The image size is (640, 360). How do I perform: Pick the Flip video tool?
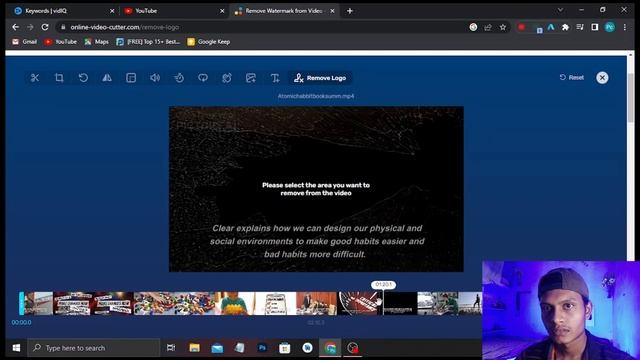[107, 78]
